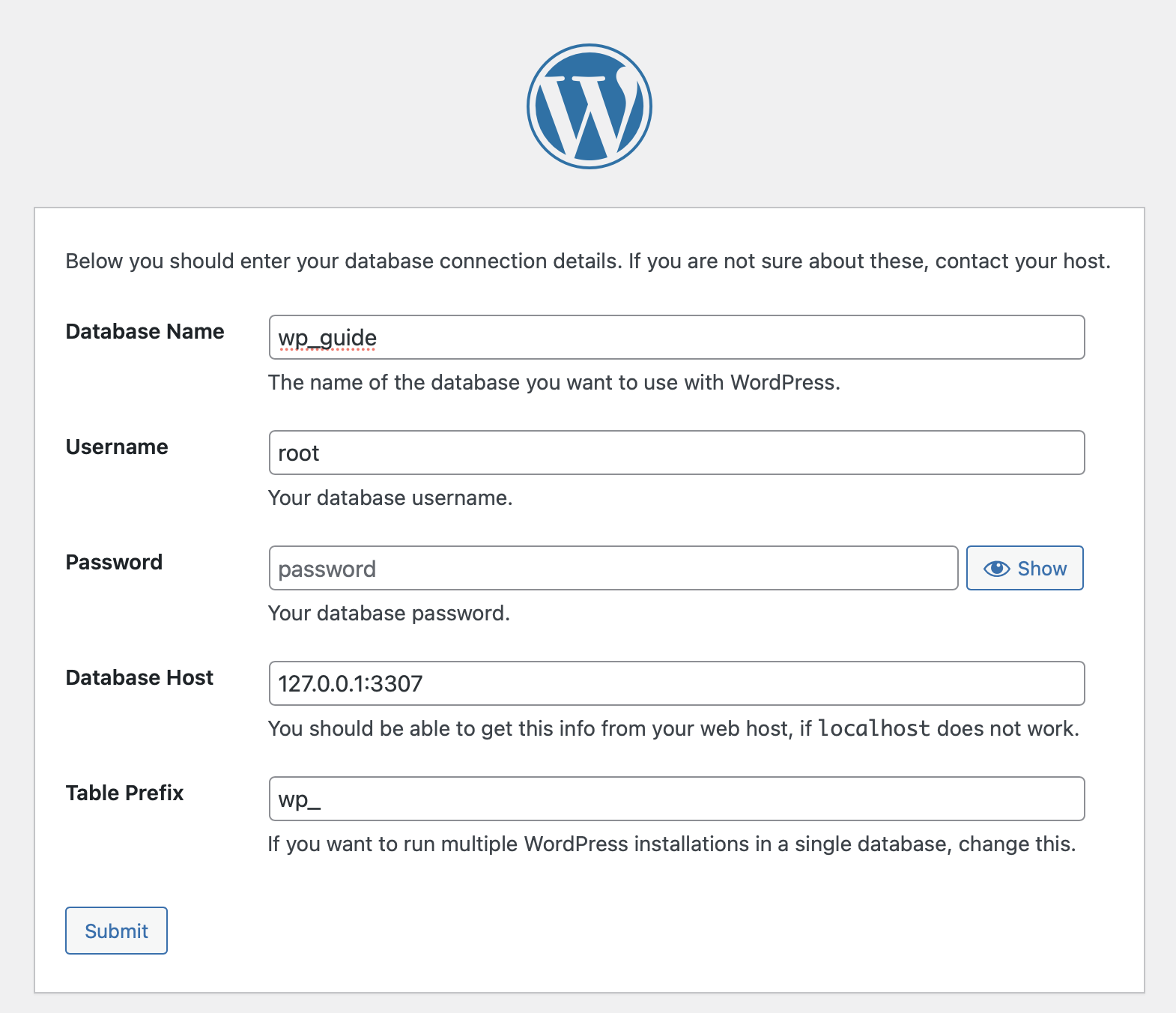This screenshot has height=1013, width=1176.
Task: Focus the Table Prefix input field
Action: tap(676, 799)
